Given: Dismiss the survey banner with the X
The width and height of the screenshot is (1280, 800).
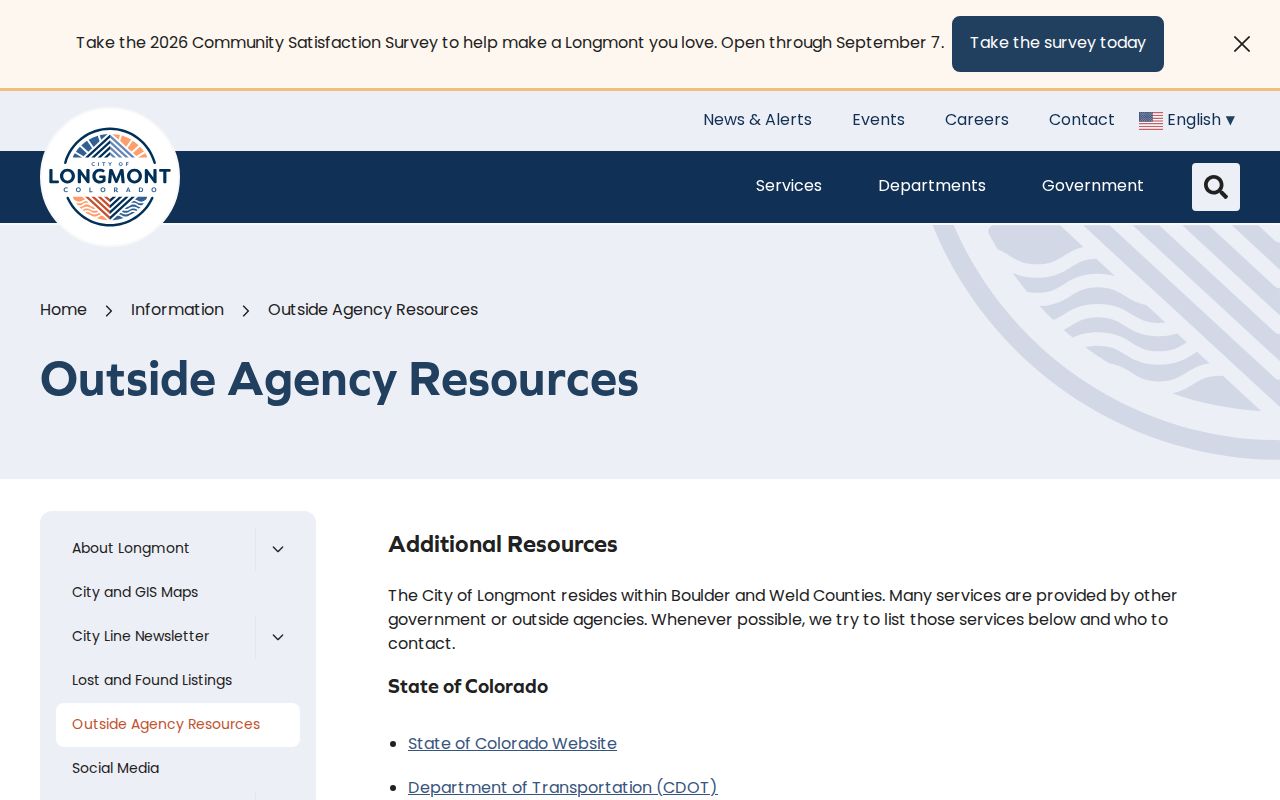Looking at the screenshot, I should point(1242,44).
